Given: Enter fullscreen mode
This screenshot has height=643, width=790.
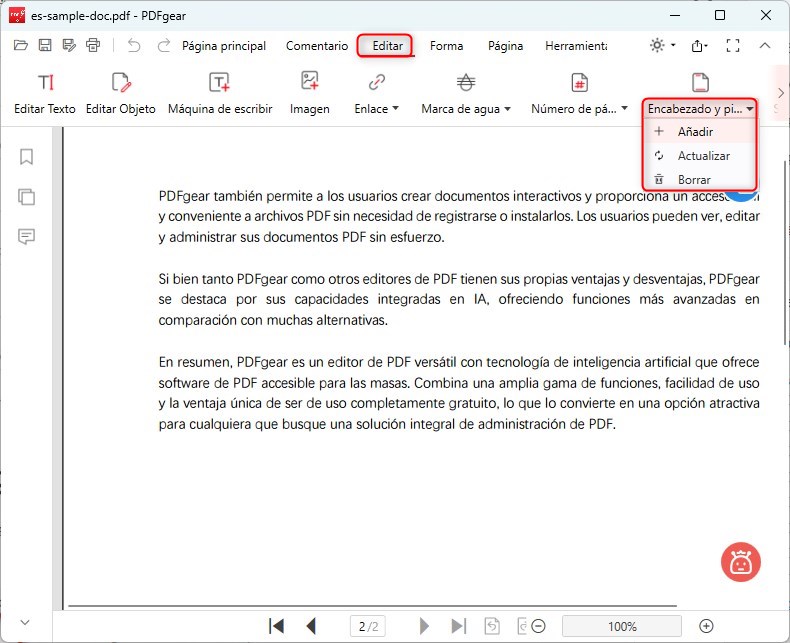Looking at the screenshot, I should 733,46.
